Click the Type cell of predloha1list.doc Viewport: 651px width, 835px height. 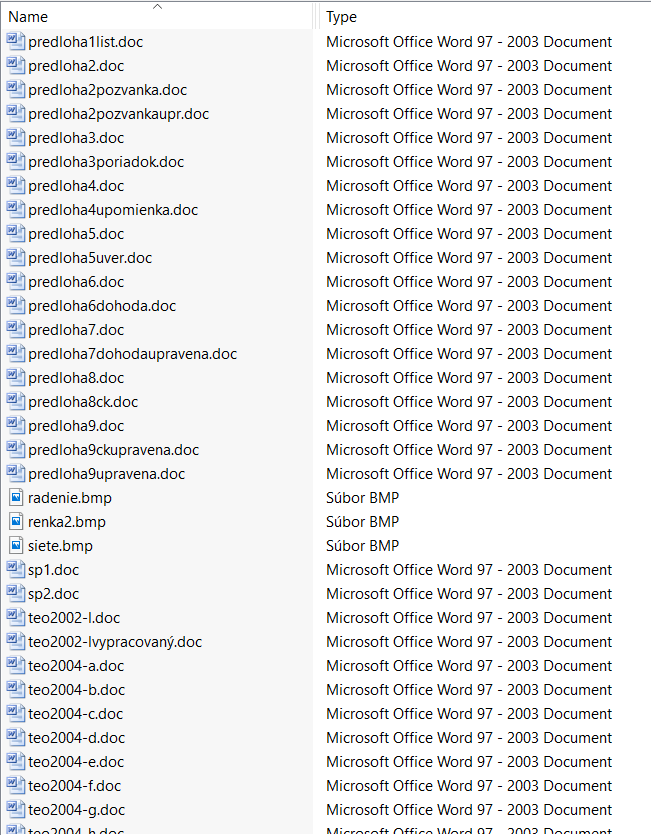point(469,42)
